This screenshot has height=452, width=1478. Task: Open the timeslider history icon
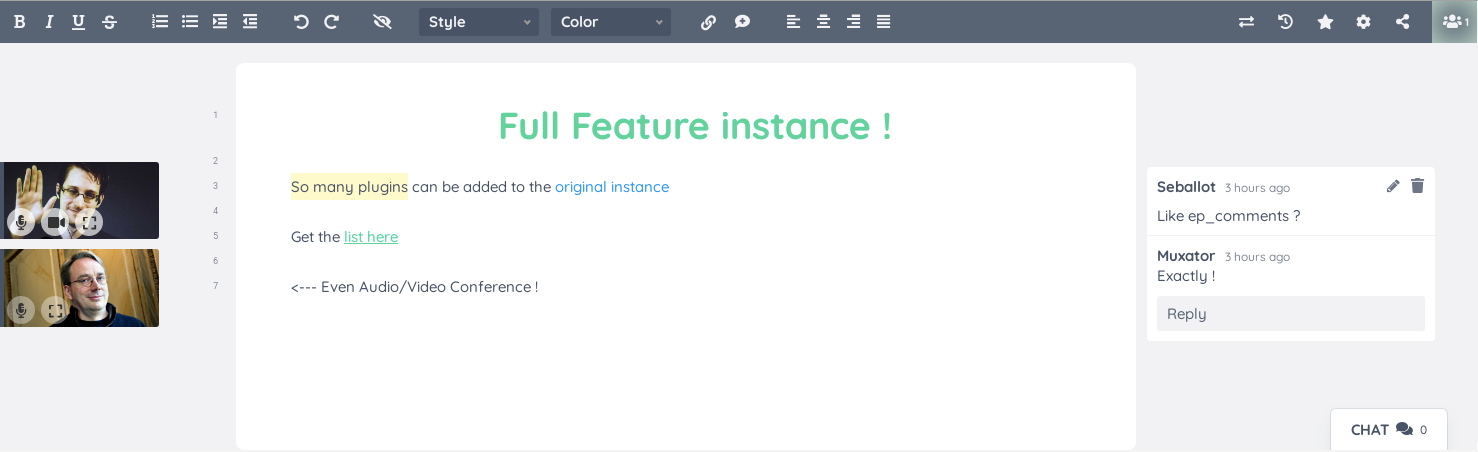click(1286, 22)
